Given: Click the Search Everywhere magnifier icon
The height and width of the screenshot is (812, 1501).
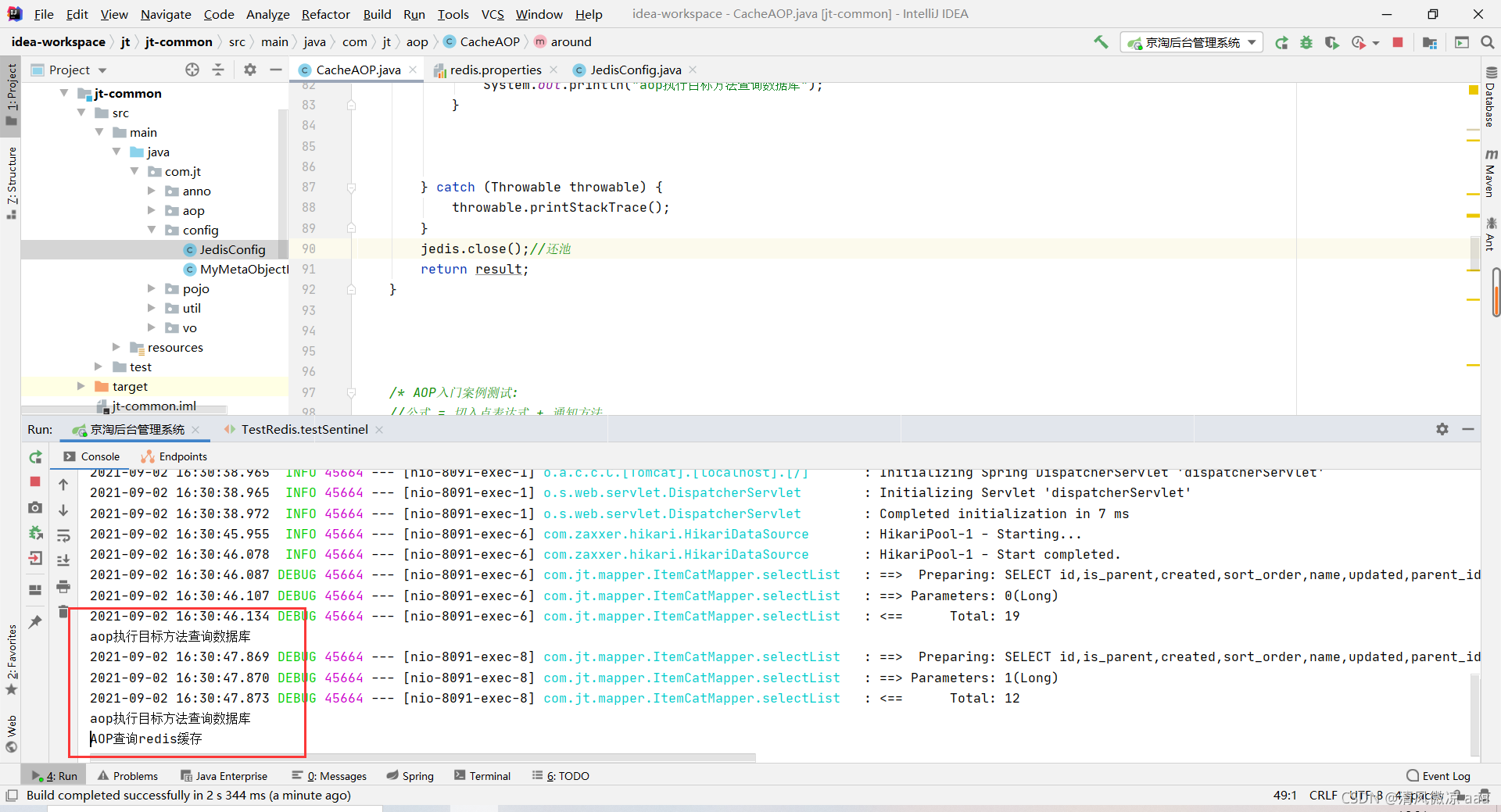Looking at the screenshot, I should [1487, 42].
